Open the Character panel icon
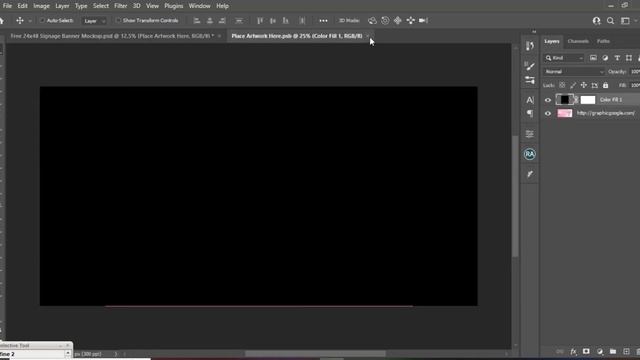This screenshot has height=360, width=640. point(530,100)
